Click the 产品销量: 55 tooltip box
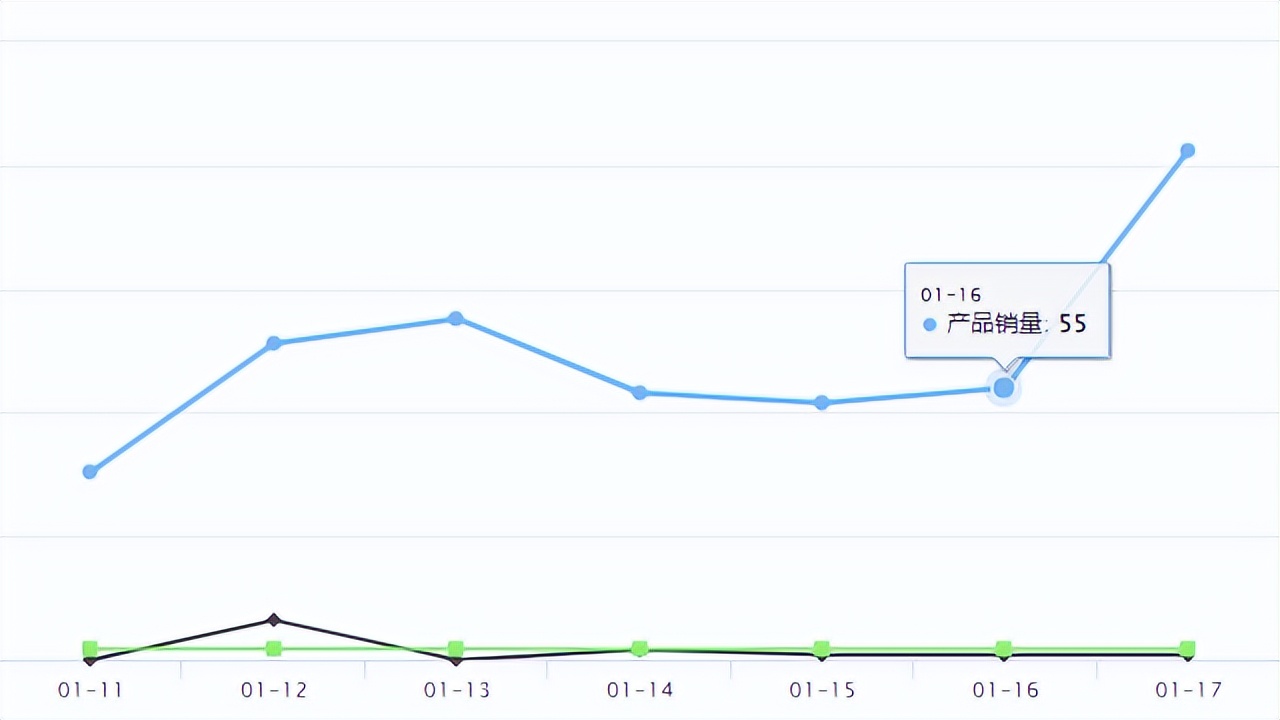 pyautogui.click(x=1007, y=310)
